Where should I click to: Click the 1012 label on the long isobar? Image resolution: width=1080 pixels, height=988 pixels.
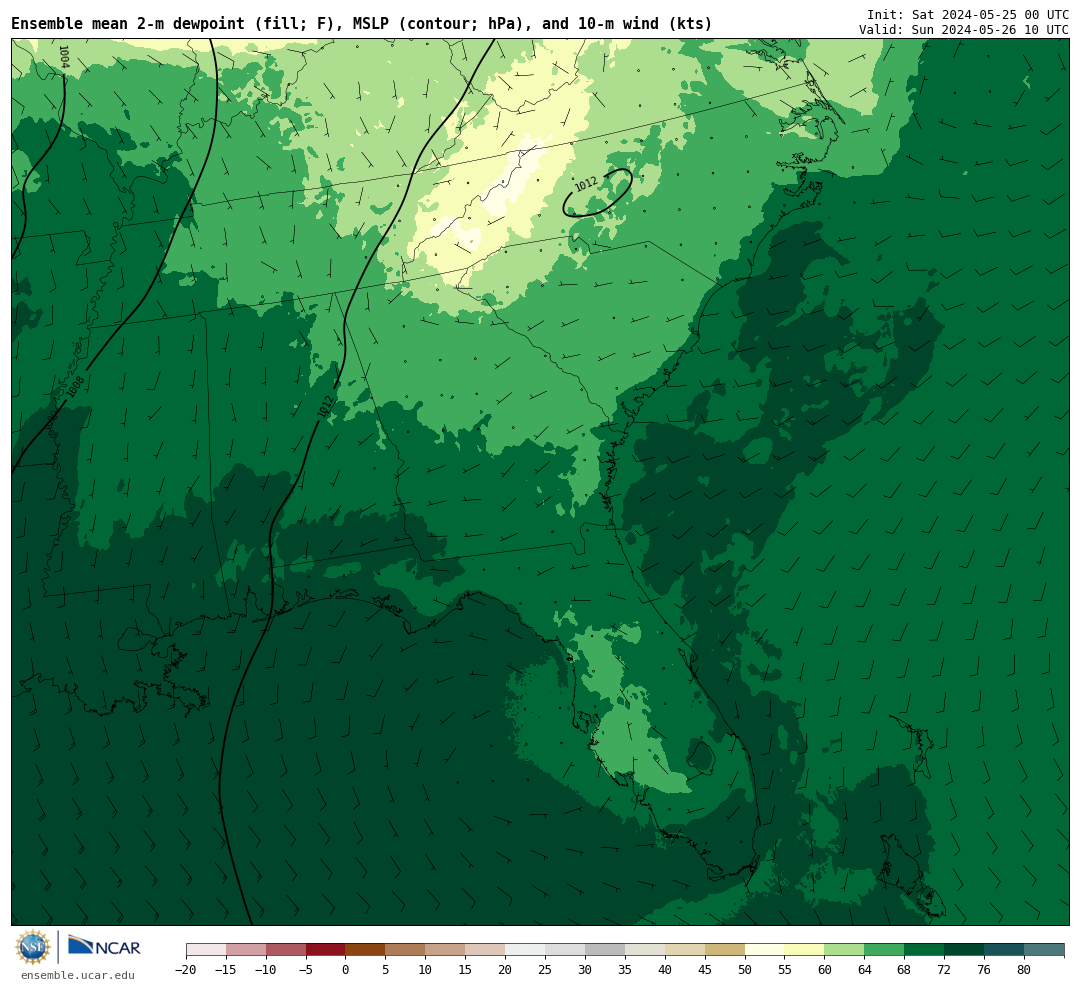tap(326, 406)
